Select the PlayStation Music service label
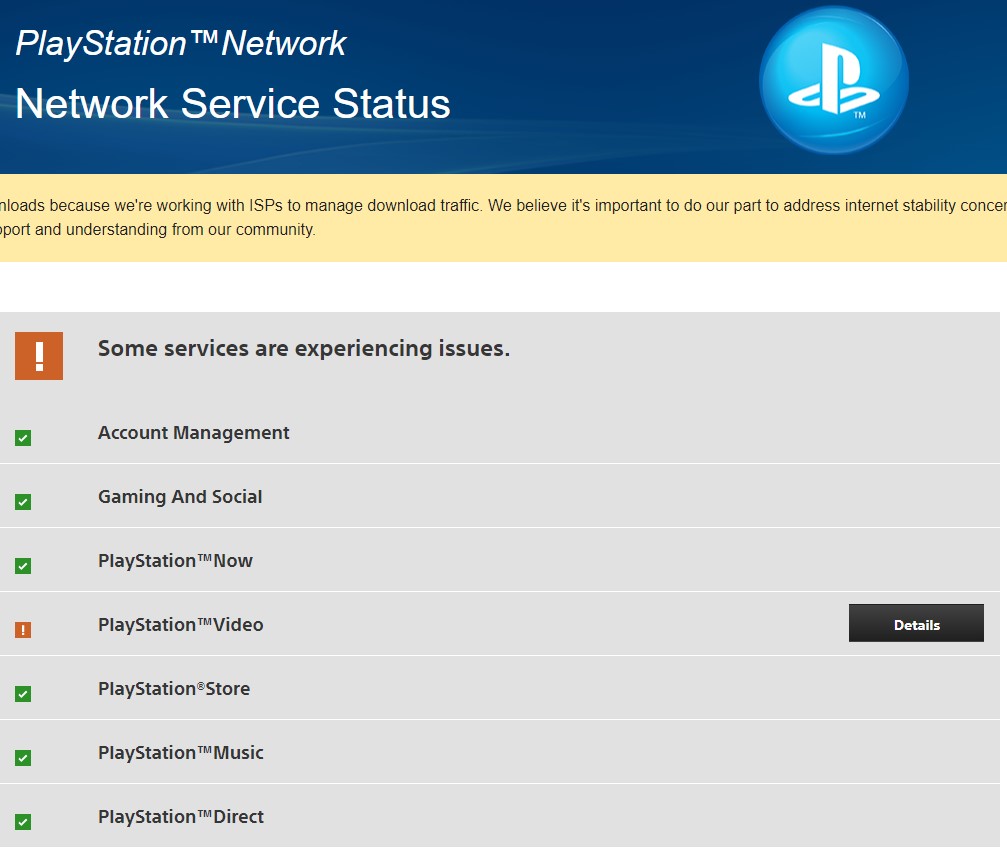 click(x=180, y=753)
